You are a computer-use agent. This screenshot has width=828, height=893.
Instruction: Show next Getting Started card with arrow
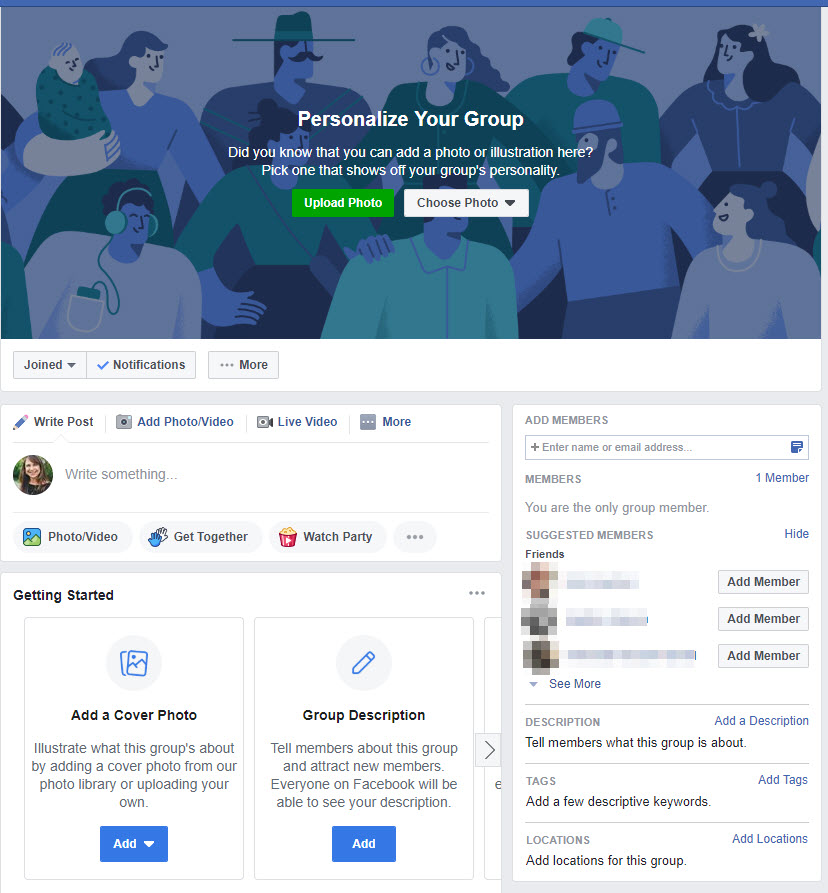[x=489, y=749]
